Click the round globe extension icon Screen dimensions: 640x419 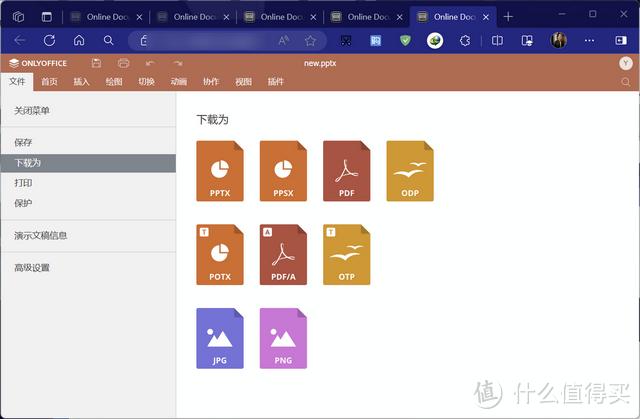coord(435,40)
